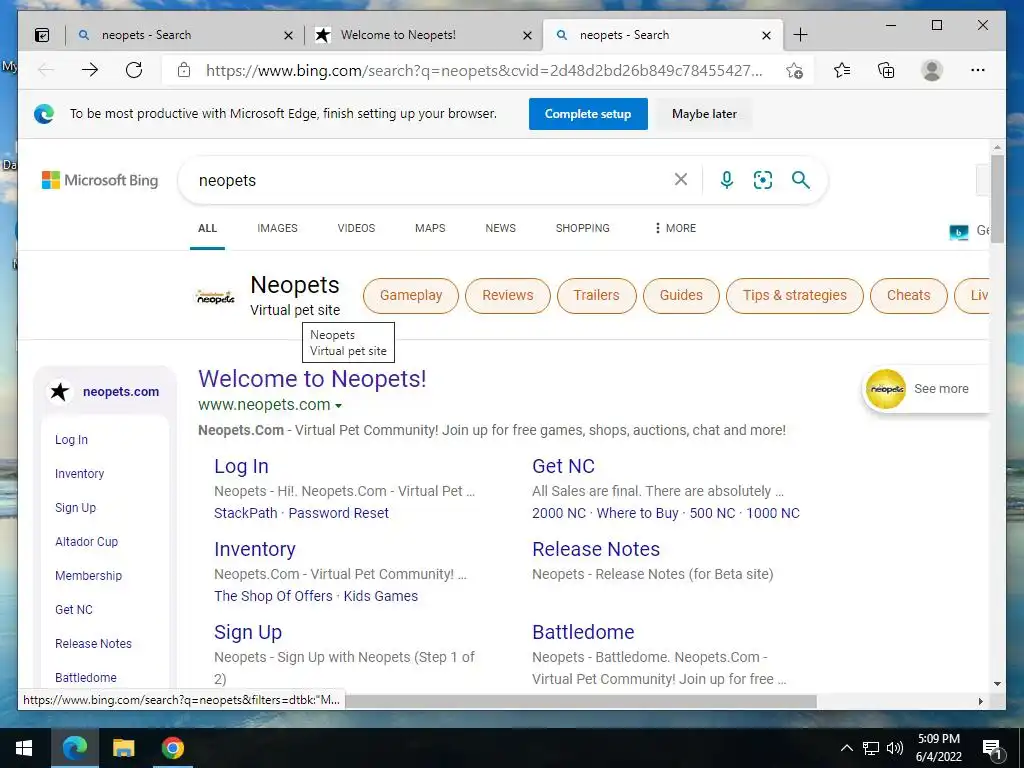Add this page to favorites star
Screen dimensions: 1024x768
tap(795, 71)
